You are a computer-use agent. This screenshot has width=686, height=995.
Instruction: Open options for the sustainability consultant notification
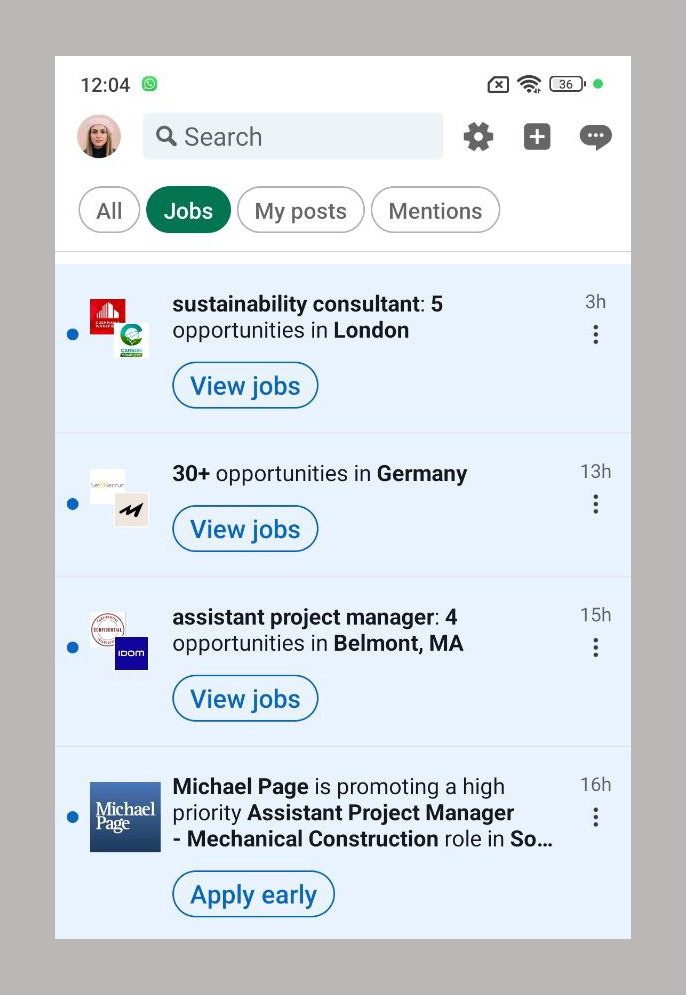(595, 334)
